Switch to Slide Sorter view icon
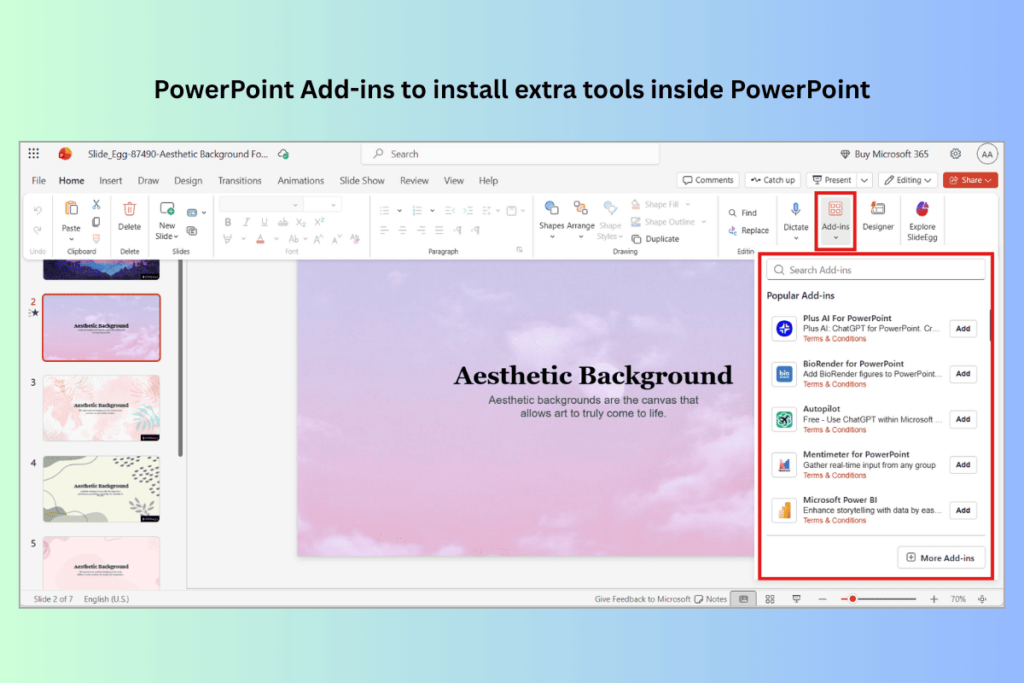The image size is (1024, 683). click(770, 599)
